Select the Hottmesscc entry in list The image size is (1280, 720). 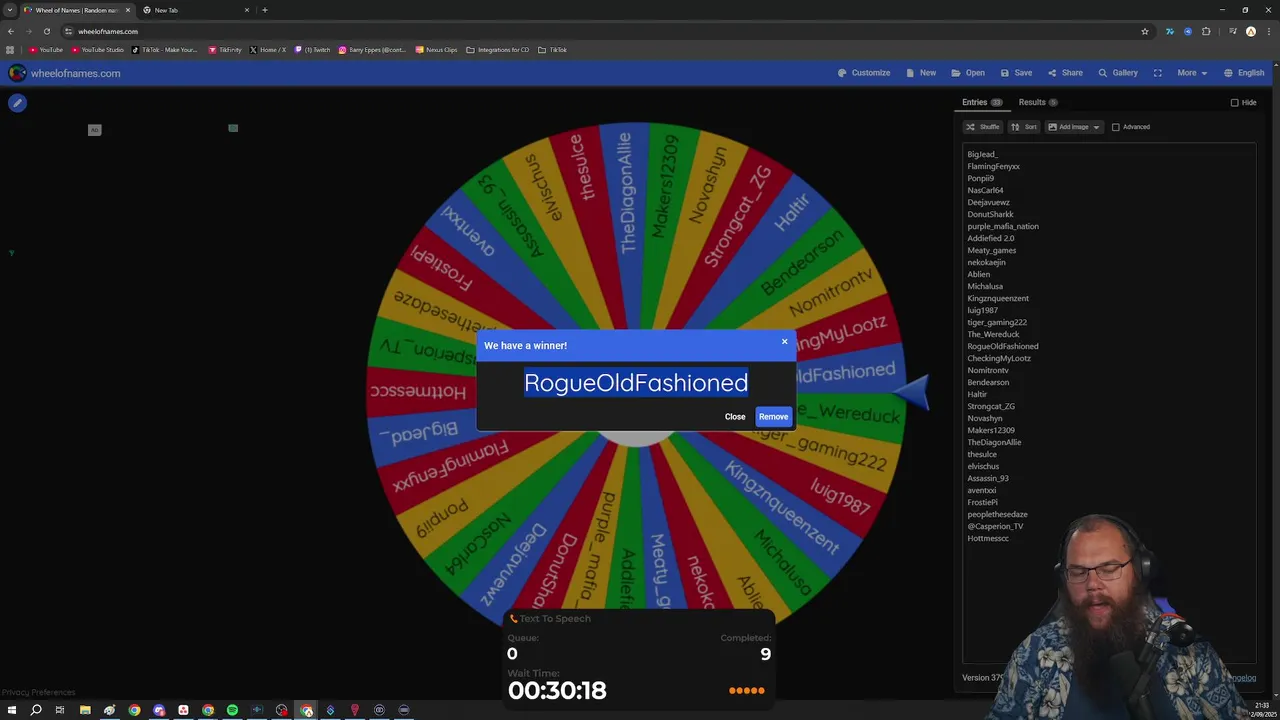(x=988, y=538)
